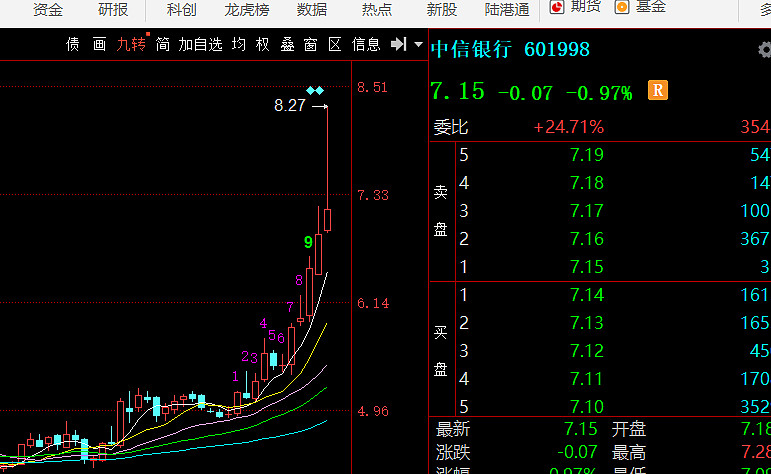Click the 4.96 price axis label
This screenshot has height=474, width=771.
pos(373,411)
